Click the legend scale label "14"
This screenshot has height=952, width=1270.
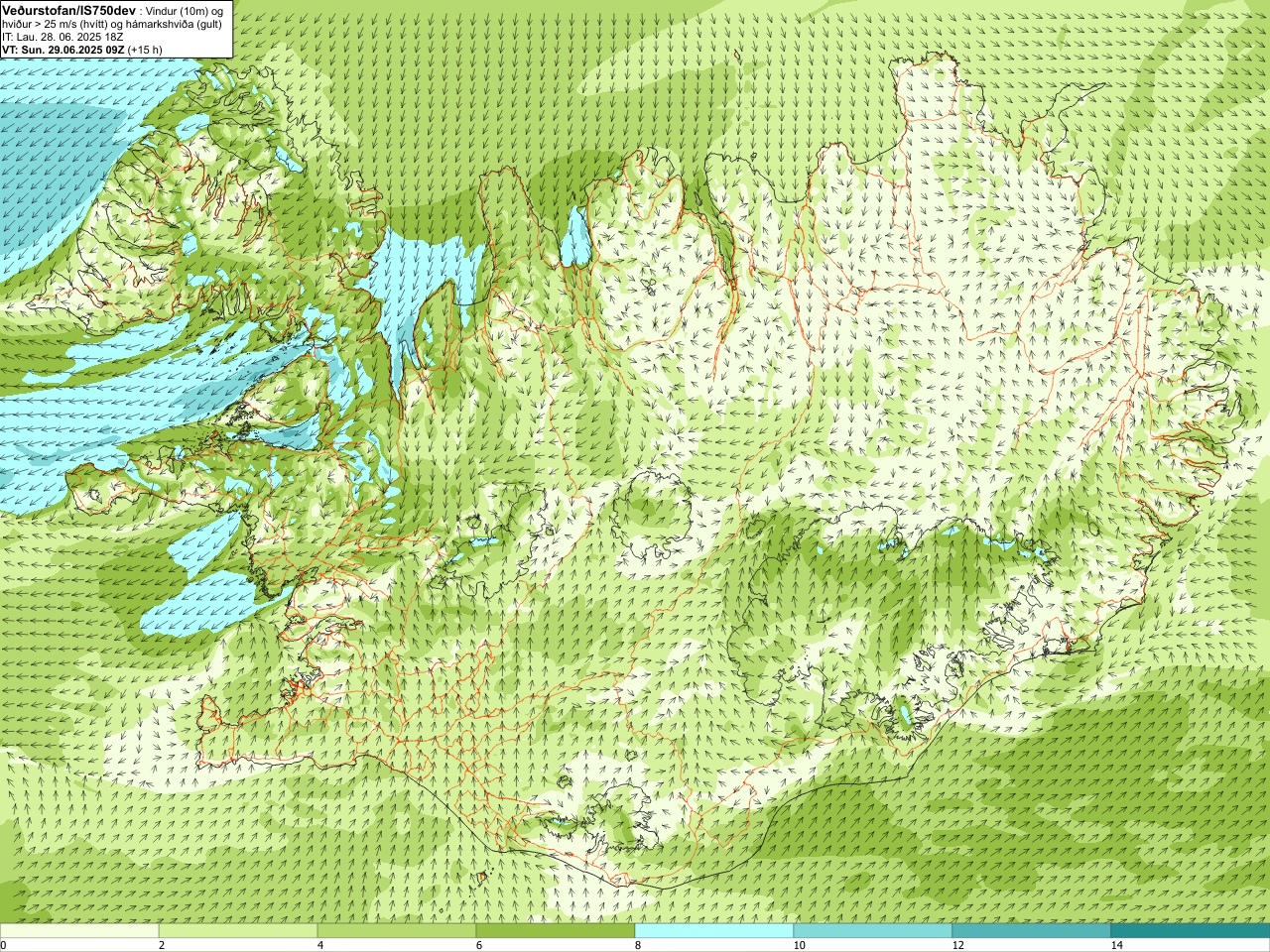click(1116, 945)
